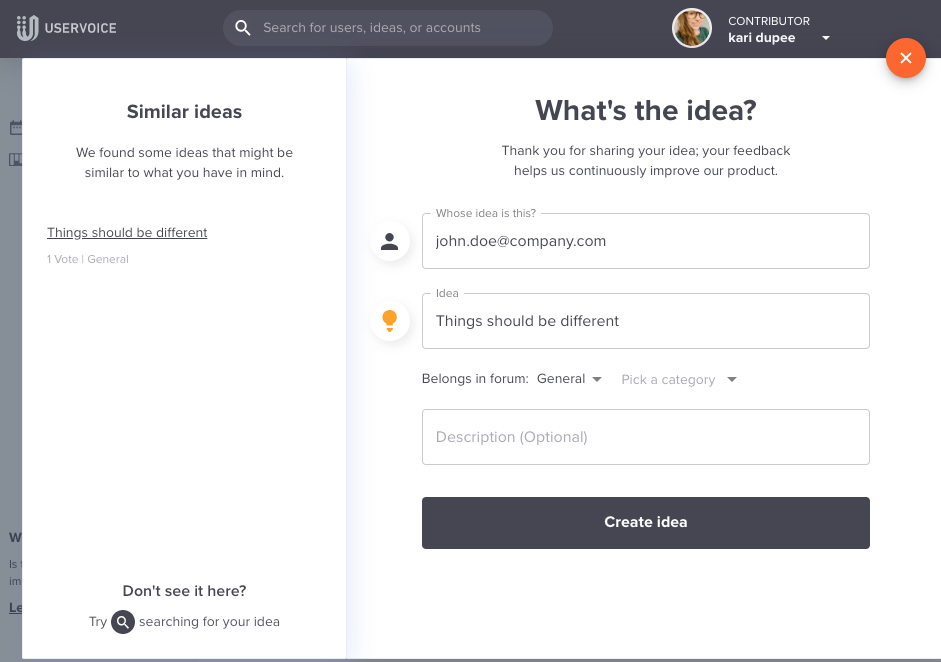Click the Create idea button

(646, 523)
